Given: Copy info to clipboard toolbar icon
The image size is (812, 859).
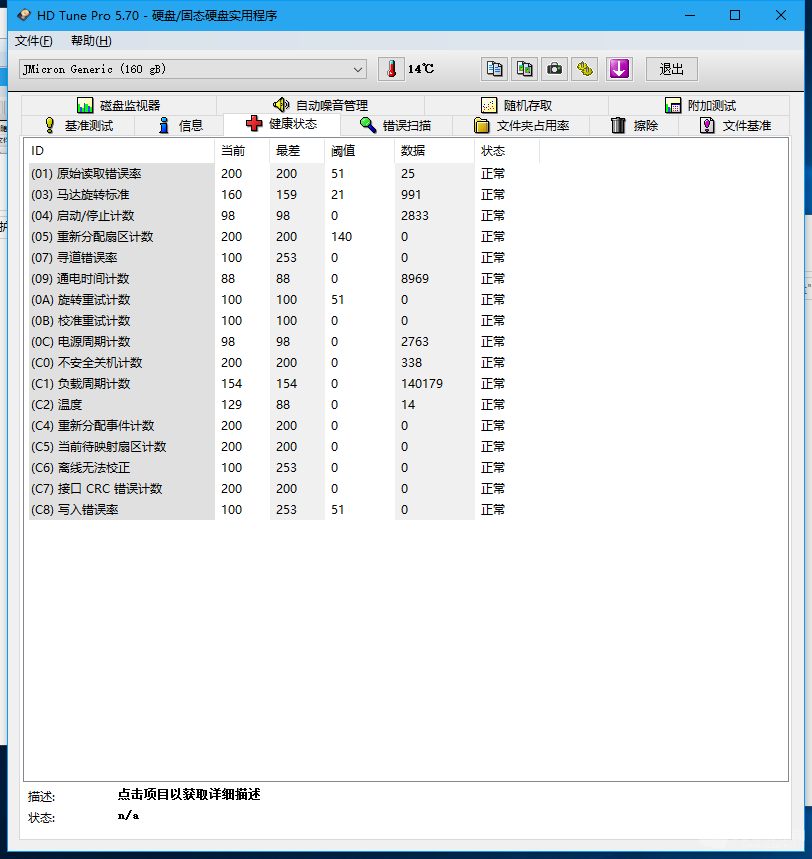Looking at the screenshot, I should (494, 69).
